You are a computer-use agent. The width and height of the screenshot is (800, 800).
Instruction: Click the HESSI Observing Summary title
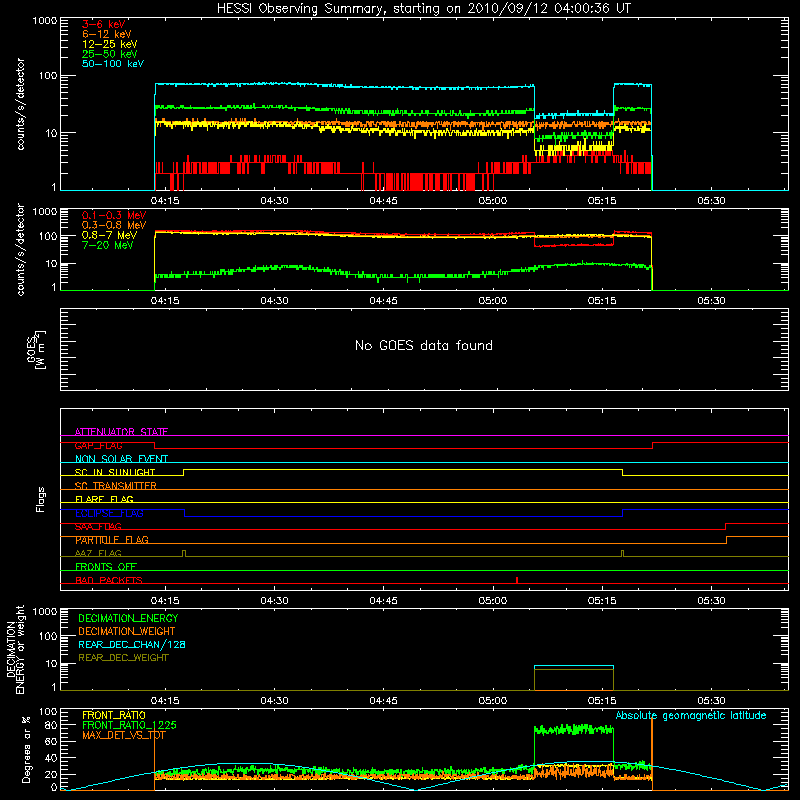click(423, 9)
